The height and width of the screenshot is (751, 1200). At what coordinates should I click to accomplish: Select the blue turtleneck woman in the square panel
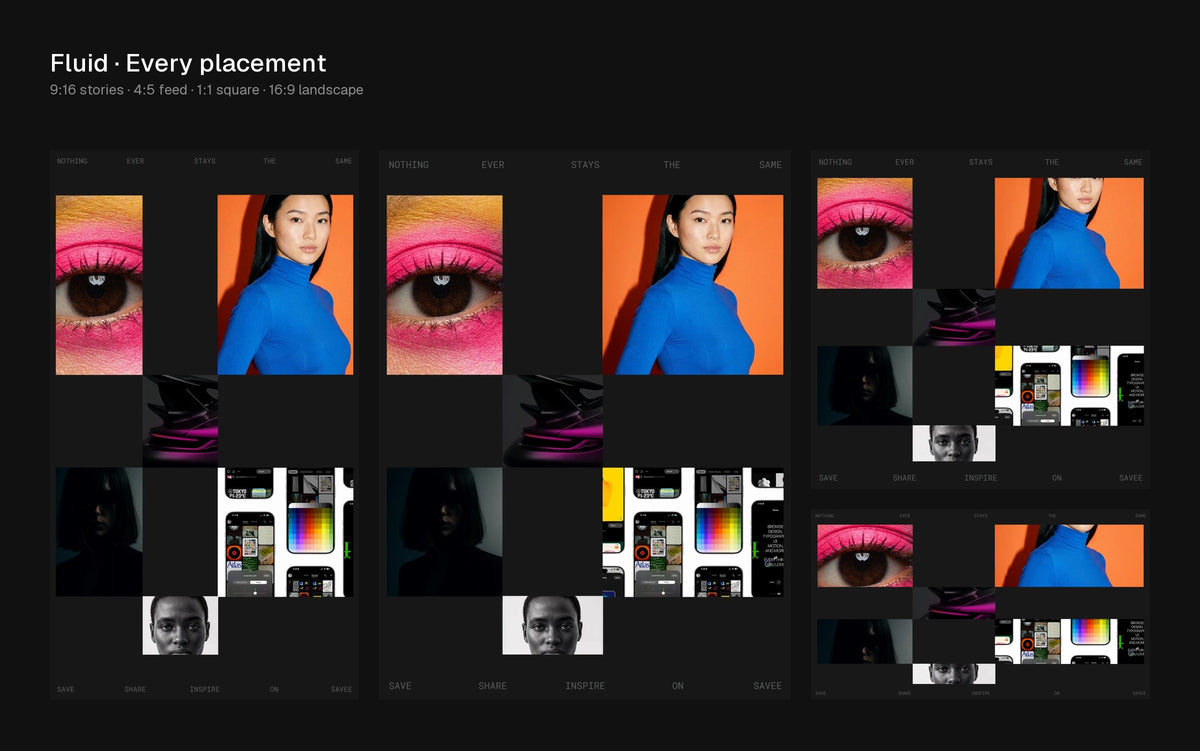(1070, 234)
